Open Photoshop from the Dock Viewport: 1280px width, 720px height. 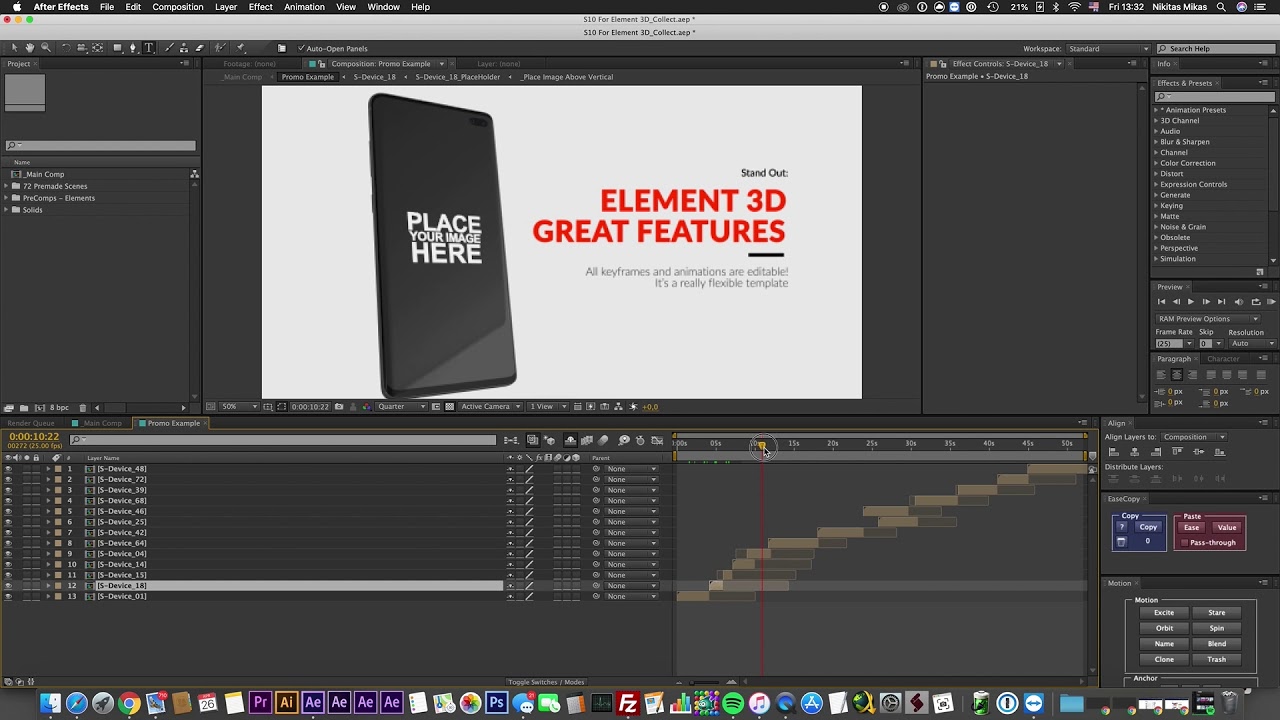click(x=496, y=704)
